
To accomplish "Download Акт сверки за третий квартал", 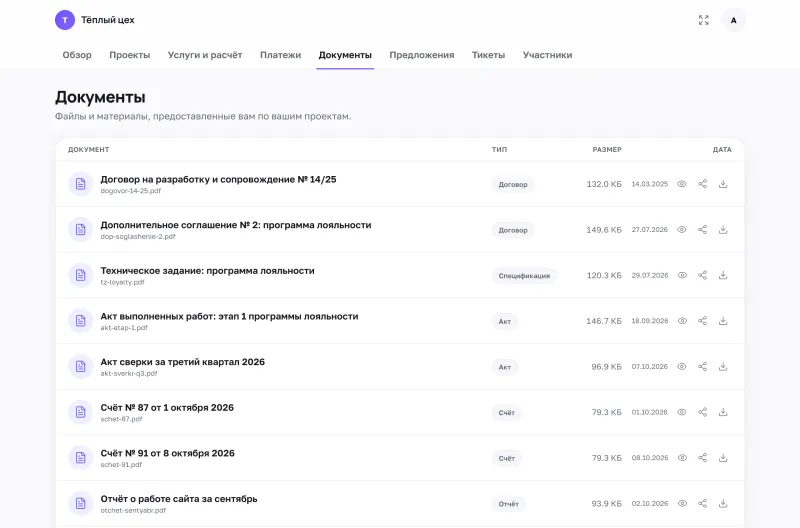I will [x=723, y=367].
